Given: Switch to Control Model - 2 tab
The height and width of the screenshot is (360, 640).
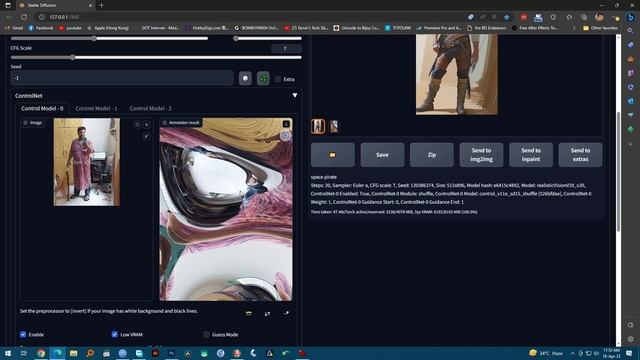Looking at the screenshot, I should 151,108.
